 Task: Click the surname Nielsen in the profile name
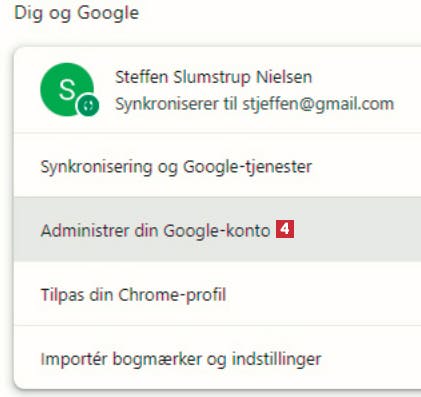(284, 77)
